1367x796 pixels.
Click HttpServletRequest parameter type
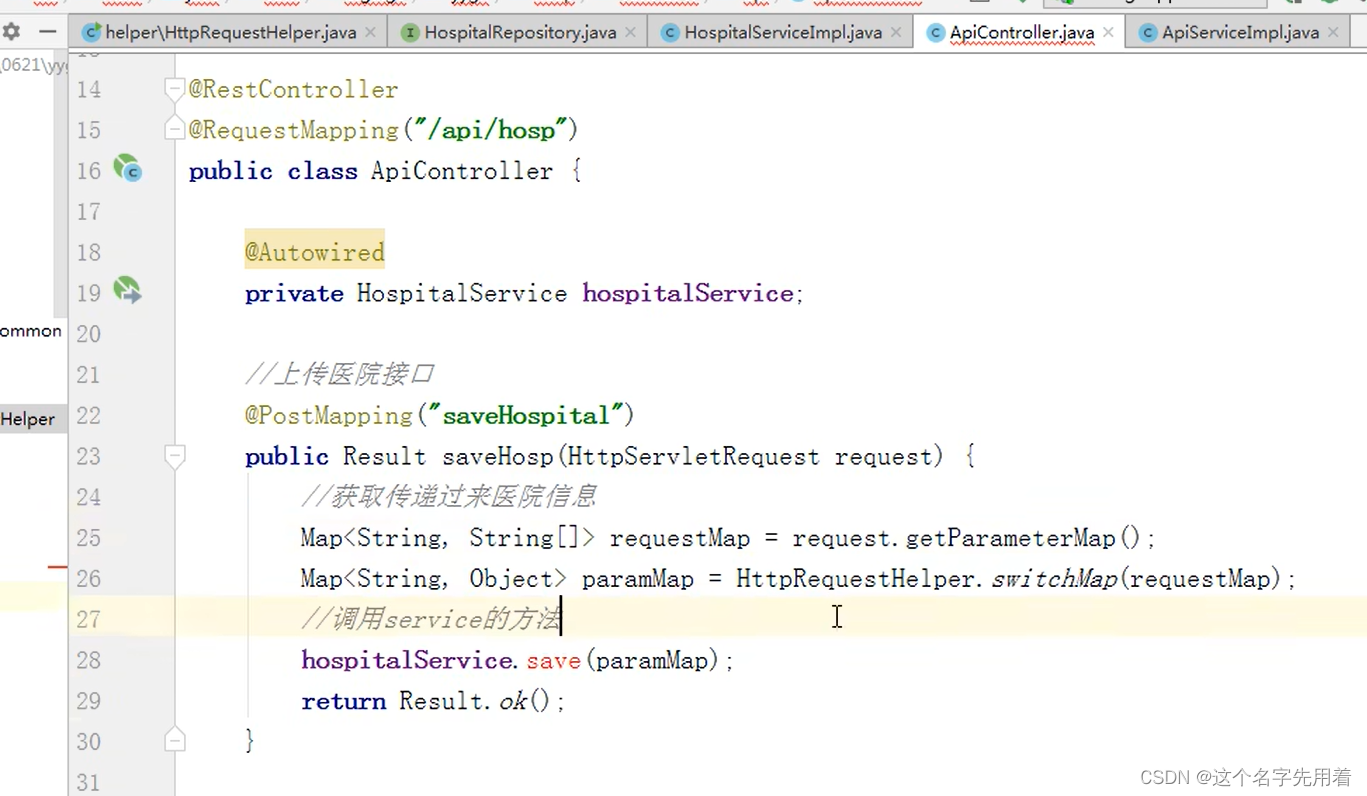point(693,457)
